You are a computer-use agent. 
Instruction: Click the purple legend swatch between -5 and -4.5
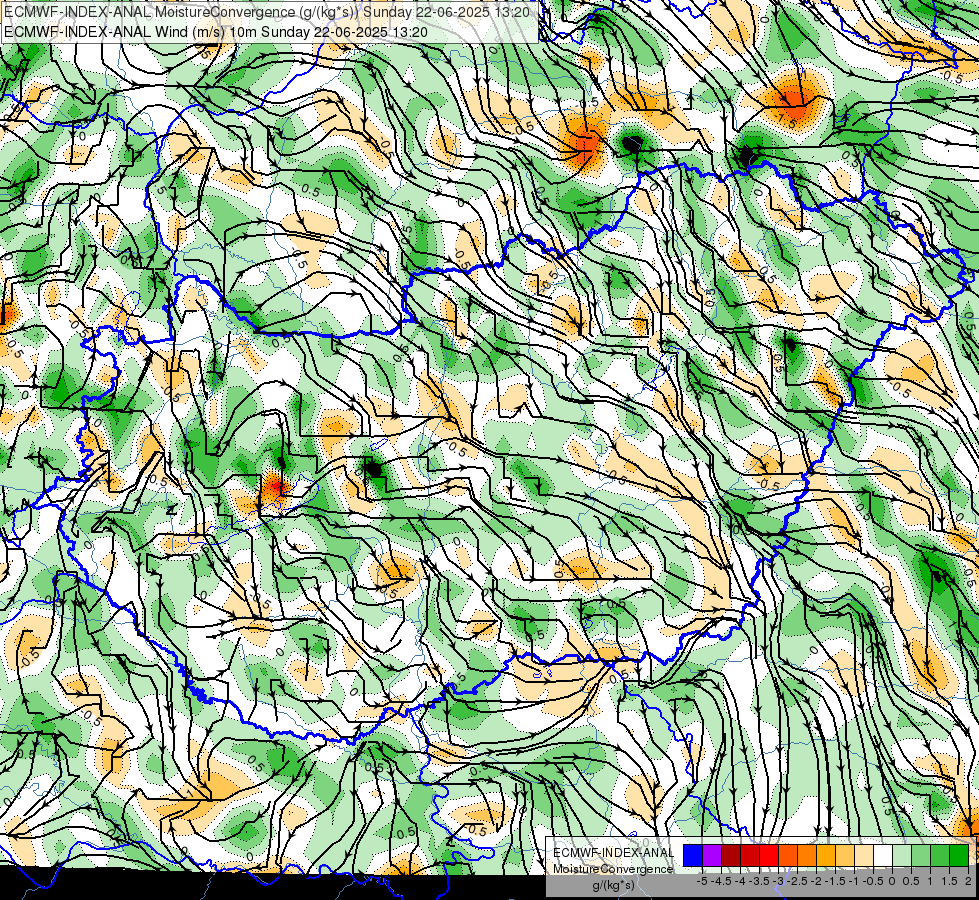coord(712,855)
